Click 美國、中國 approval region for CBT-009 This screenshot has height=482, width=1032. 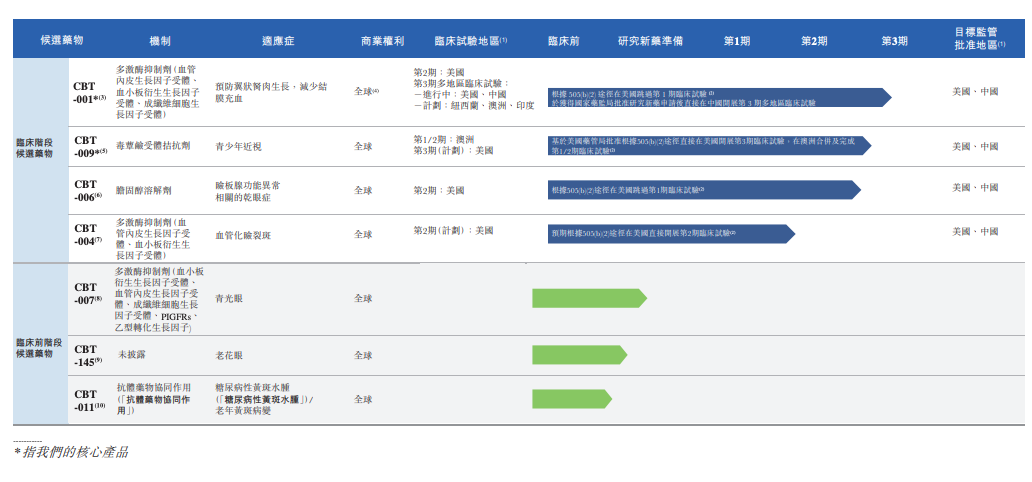point(975,146)
